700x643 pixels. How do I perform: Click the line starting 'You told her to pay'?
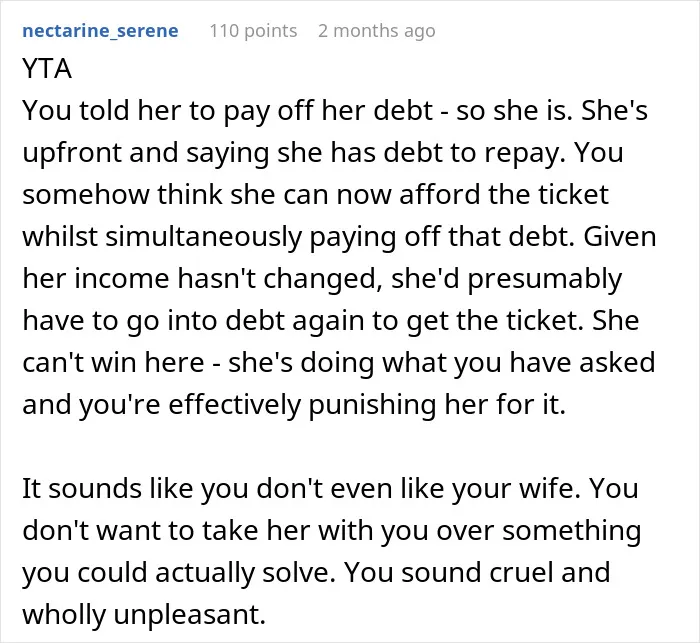[335, 110]
